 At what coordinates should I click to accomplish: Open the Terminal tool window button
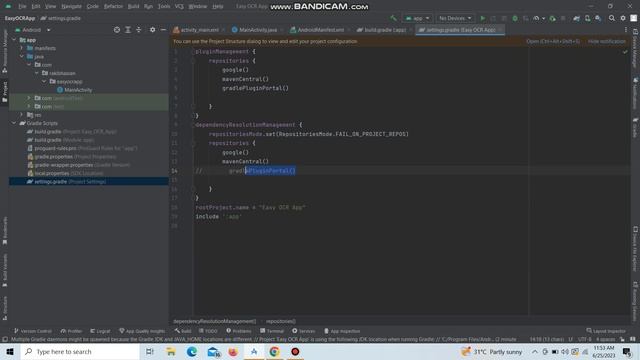(271, 331)
